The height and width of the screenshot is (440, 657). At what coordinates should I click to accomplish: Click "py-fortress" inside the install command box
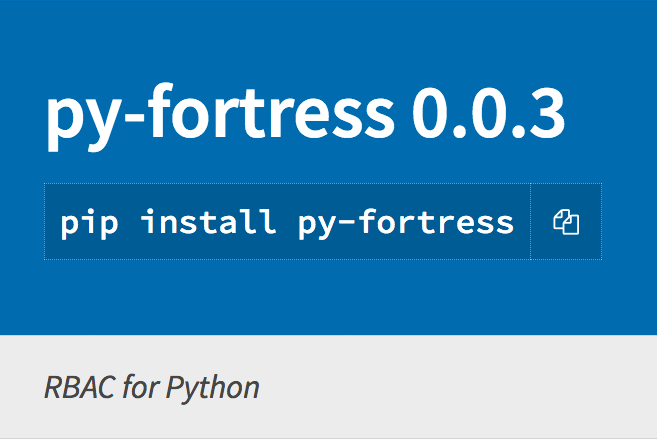coord(405,222)
